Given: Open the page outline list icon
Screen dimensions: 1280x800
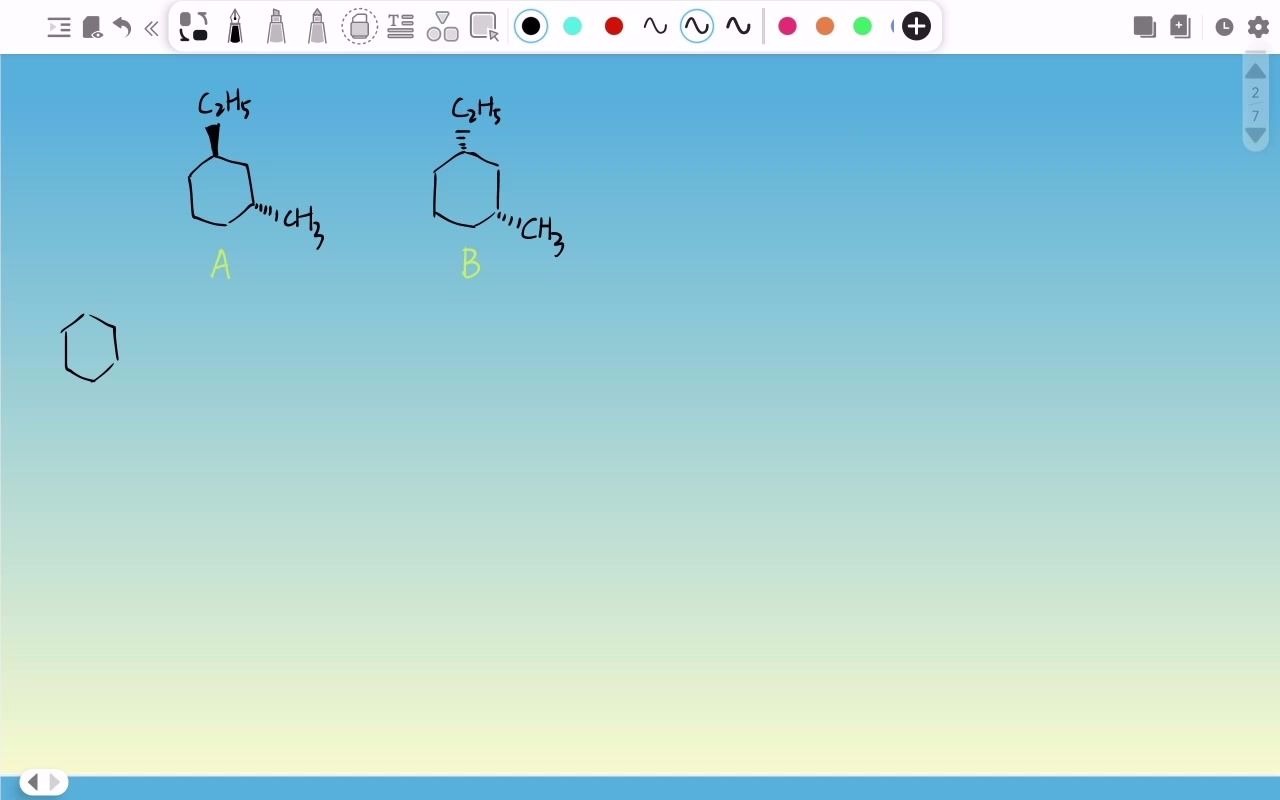Looking at the screenshot, I should (59, 27).
